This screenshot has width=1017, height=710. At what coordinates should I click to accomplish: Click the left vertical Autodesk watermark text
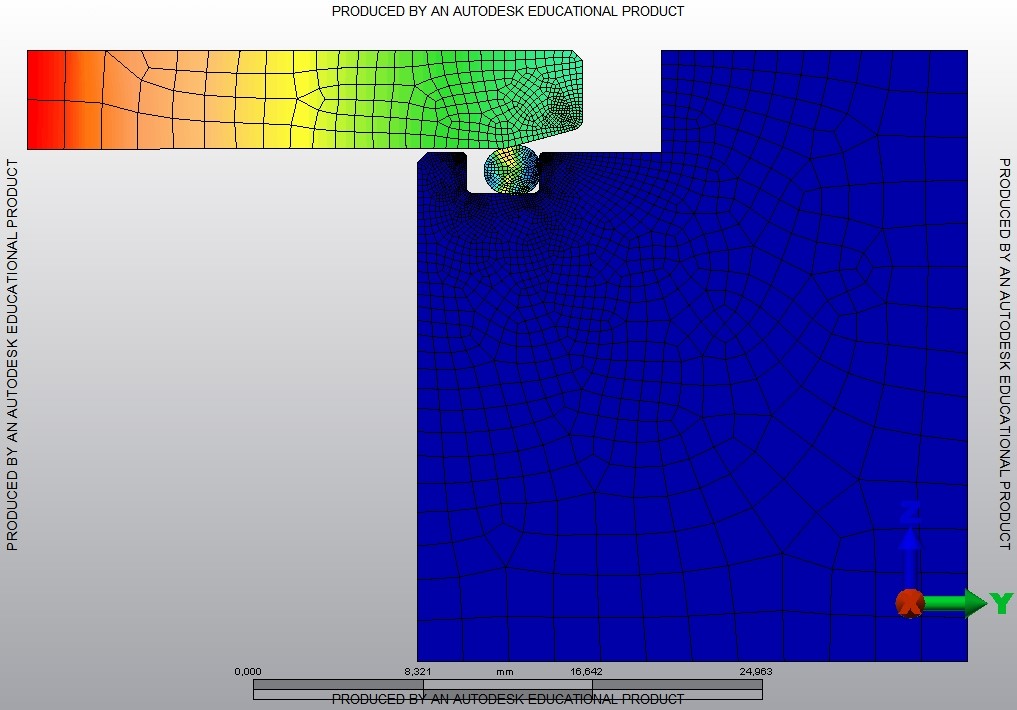pos(12,354)
